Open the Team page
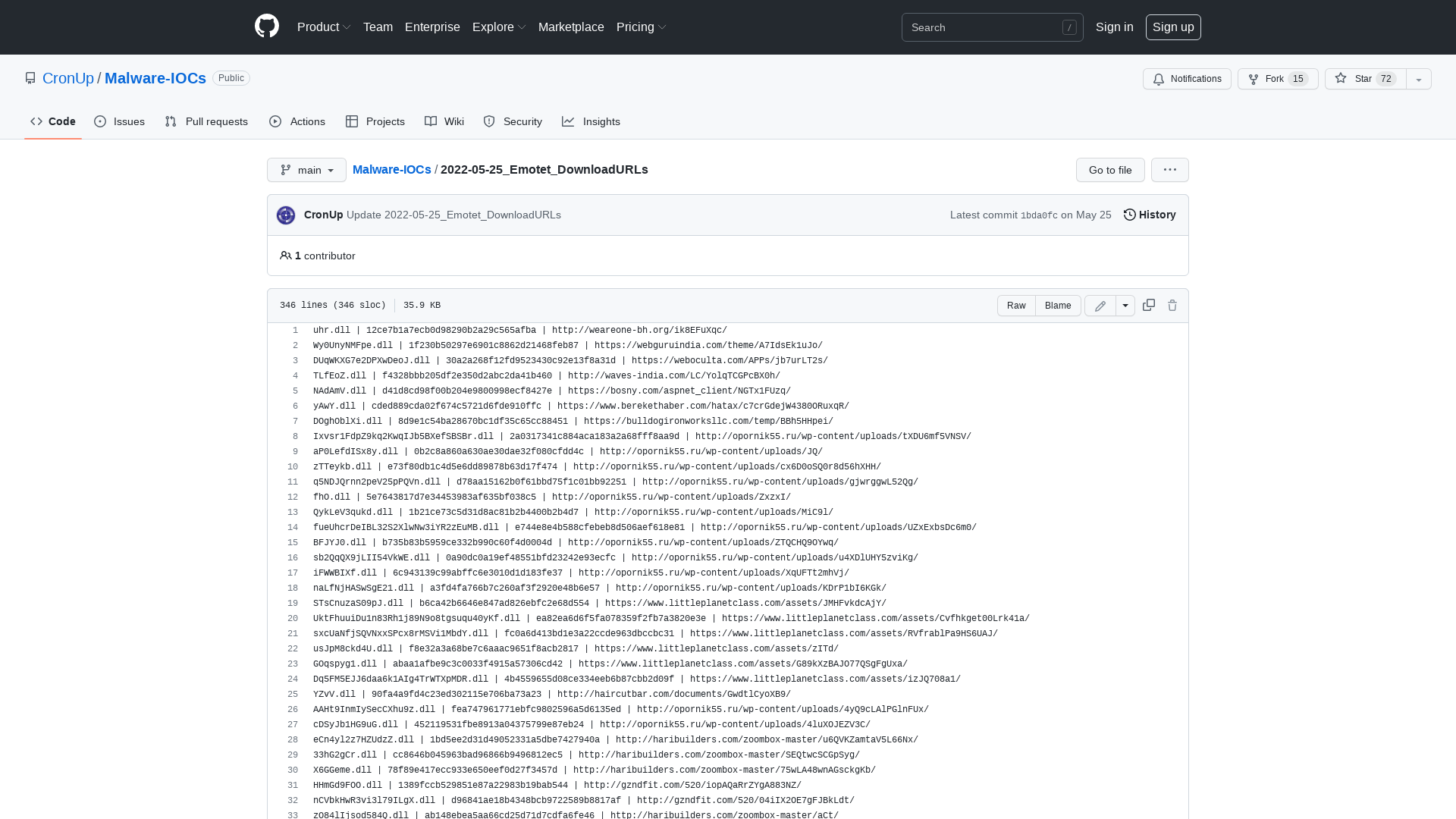Screen dimensions: 1456x819 coord(378,27)
